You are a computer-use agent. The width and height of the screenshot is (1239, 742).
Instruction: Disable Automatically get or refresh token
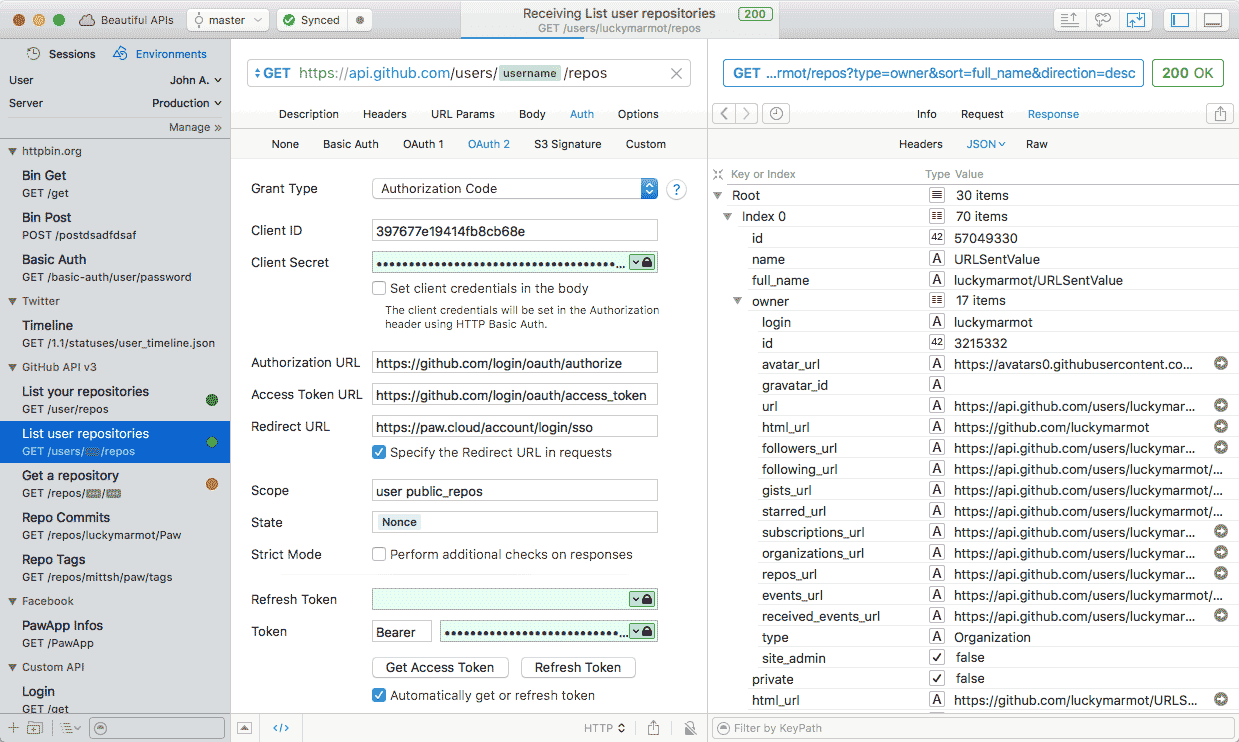tap(379, 695)
